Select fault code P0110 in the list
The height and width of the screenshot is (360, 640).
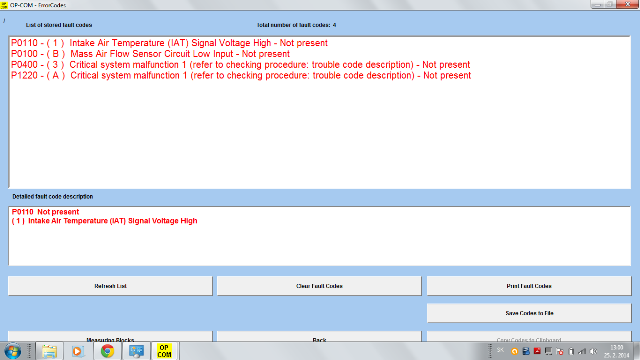[169, 43]
